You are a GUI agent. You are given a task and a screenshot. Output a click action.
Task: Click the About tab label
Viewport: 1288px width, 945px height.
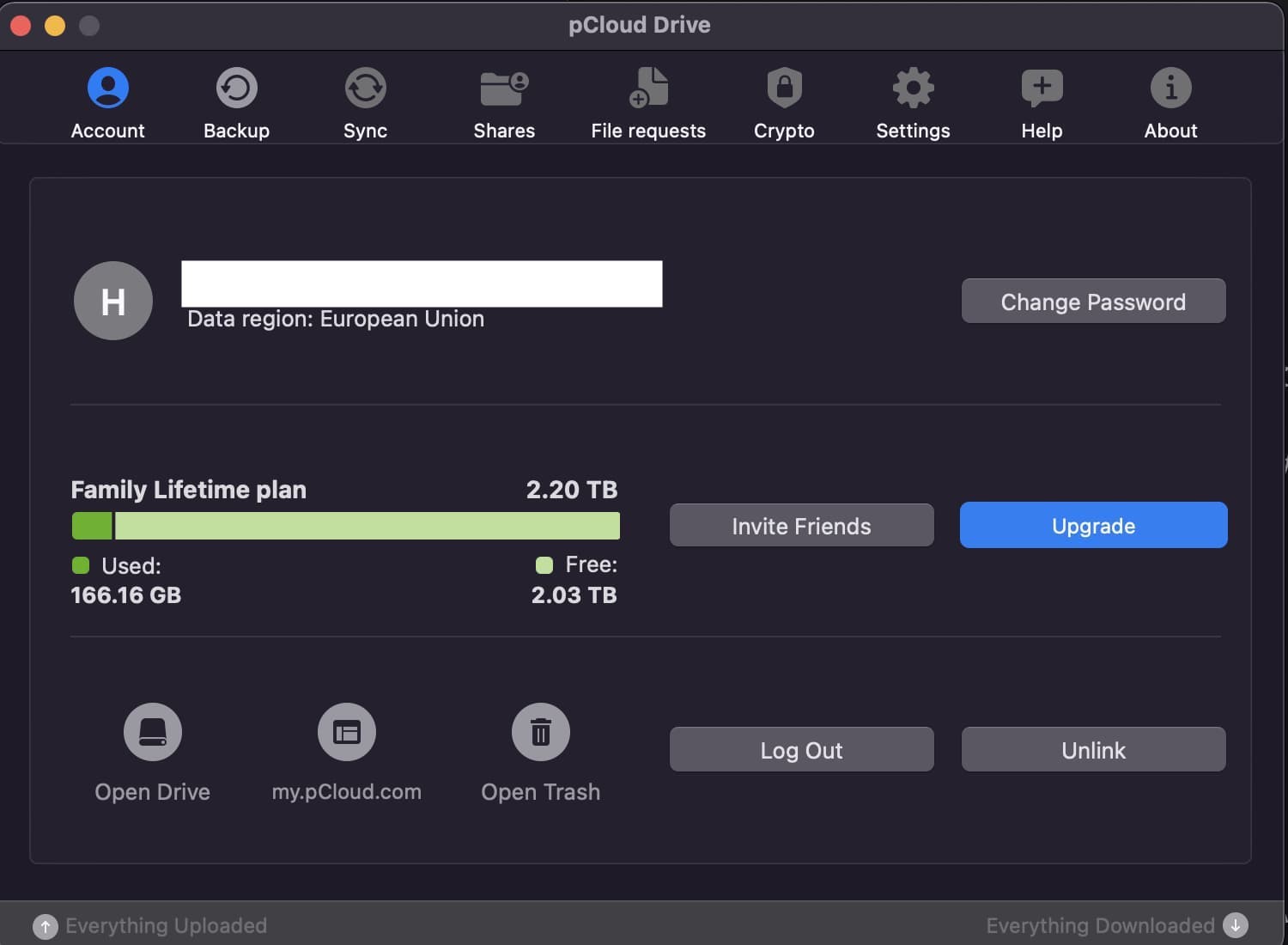(1171, 131)
